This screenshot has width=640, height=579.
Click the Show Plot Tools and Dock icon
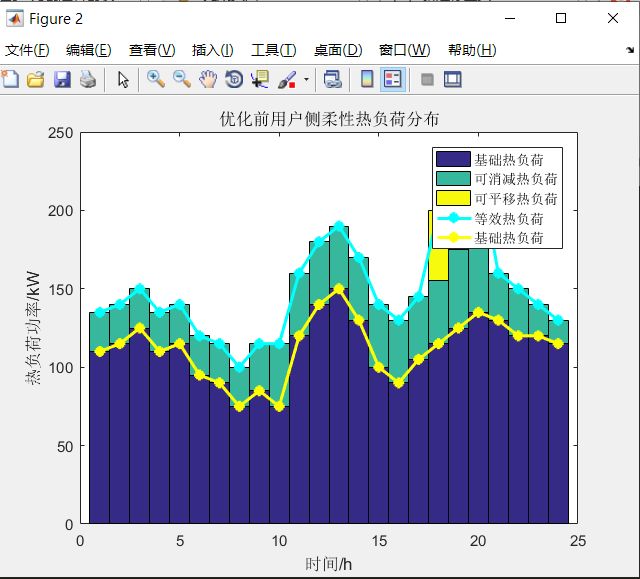pos(453,80)
